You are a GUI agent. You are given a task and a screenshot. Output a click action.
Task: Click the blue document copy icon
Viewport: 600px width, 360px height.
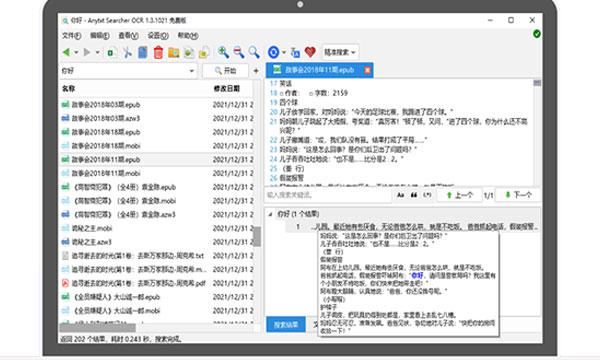point(143,52)
